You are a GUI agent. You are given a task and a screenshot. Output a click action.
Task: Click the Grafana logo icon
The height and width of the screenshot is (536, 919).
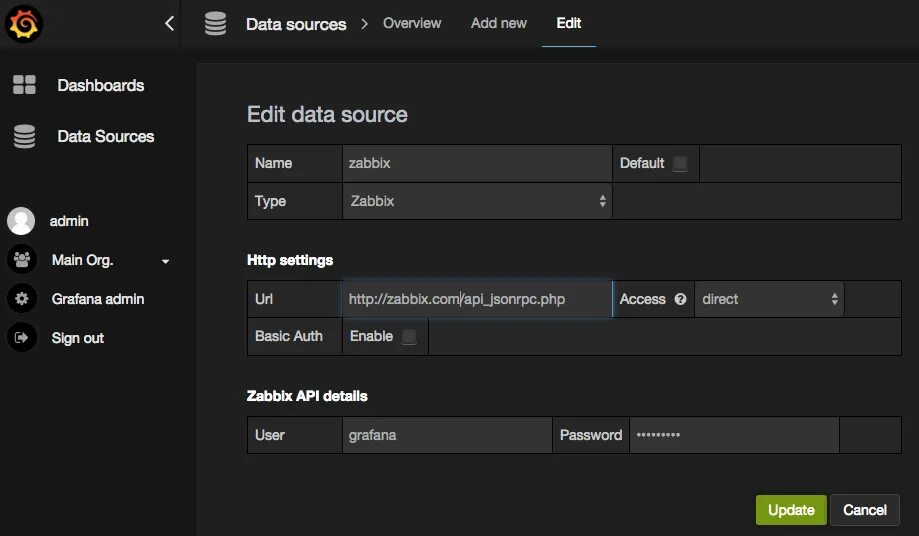[24, 24]
